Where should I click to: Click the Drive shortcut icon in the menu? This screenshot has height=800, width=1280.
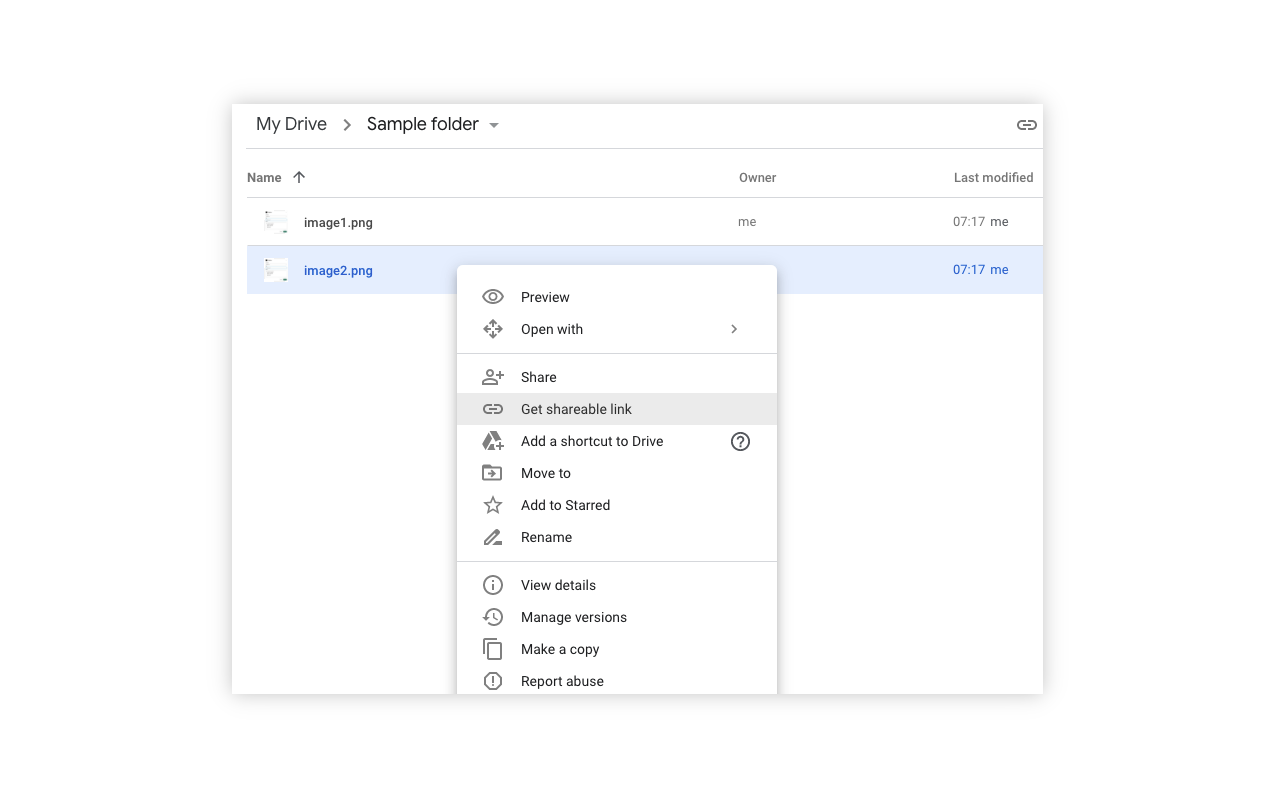493,441
